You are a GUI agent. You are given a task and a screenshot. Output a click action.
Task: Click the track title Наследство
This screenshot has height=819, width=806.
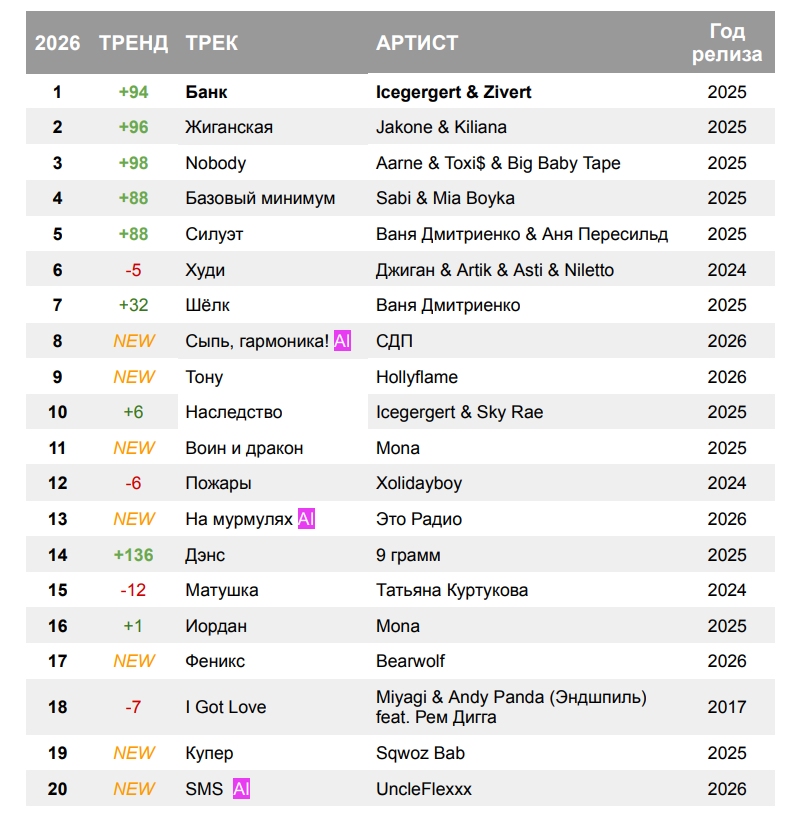click(234, 412)
